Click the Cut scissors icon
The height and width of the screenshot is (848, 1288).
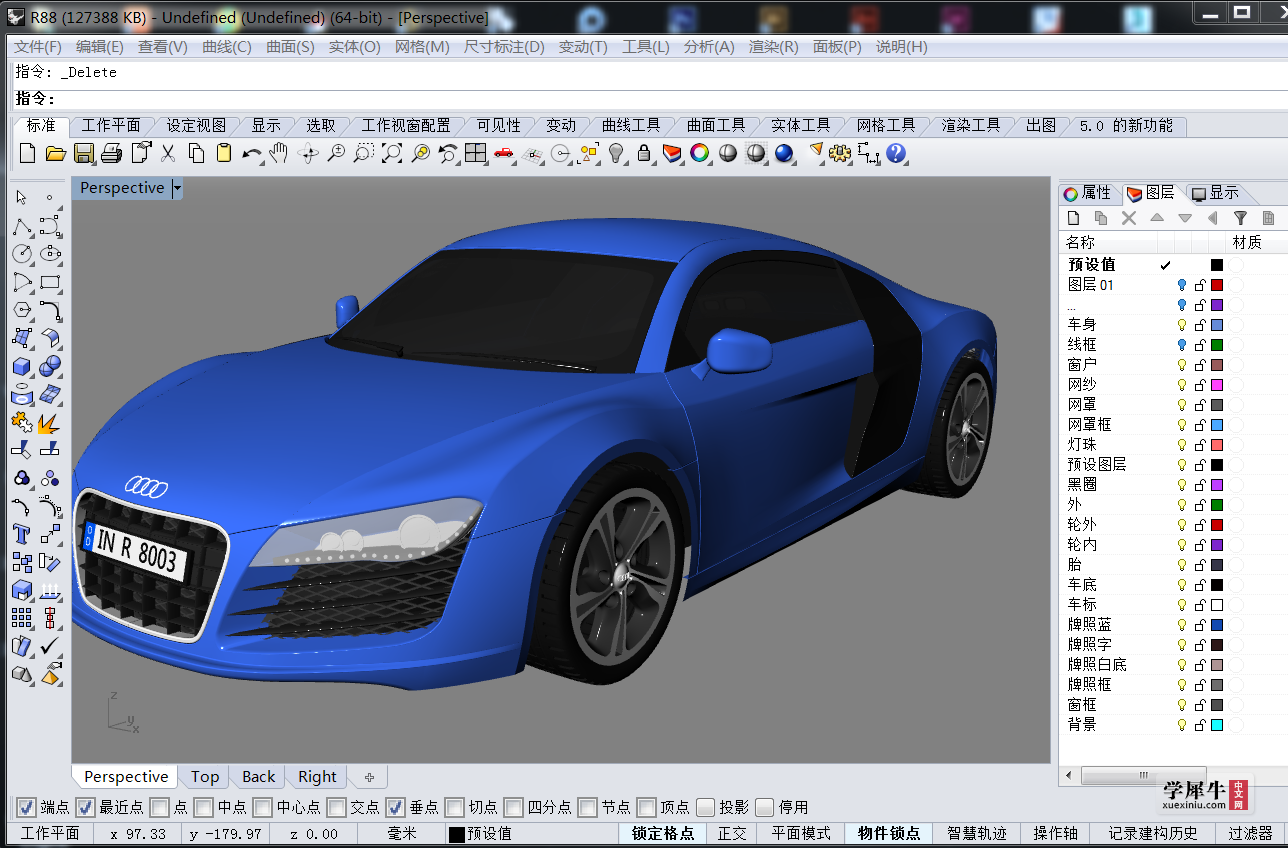(168, 153)
